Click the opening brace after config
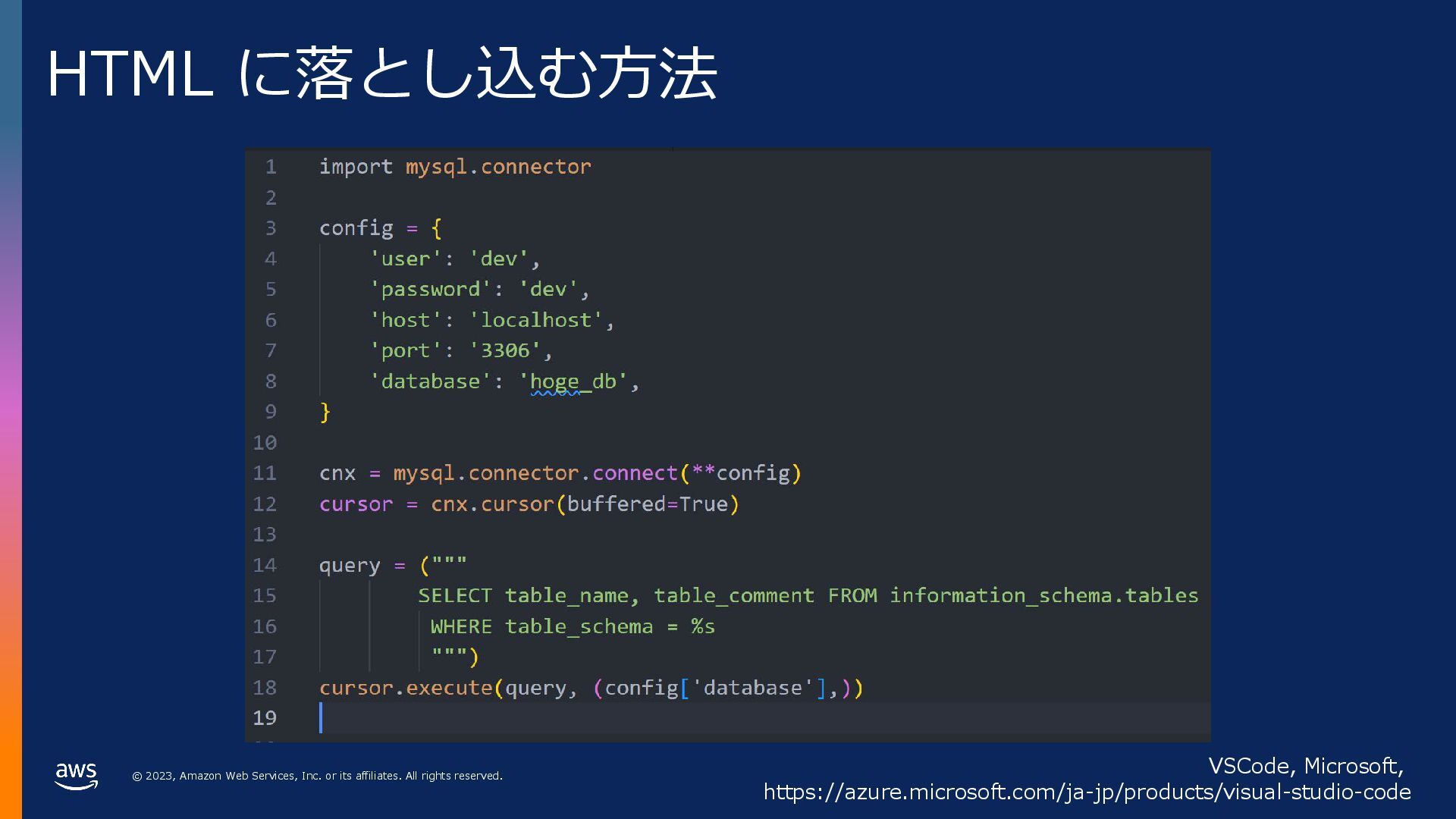The width and height of the screenshot is (1456, 819). click(436, 228)
